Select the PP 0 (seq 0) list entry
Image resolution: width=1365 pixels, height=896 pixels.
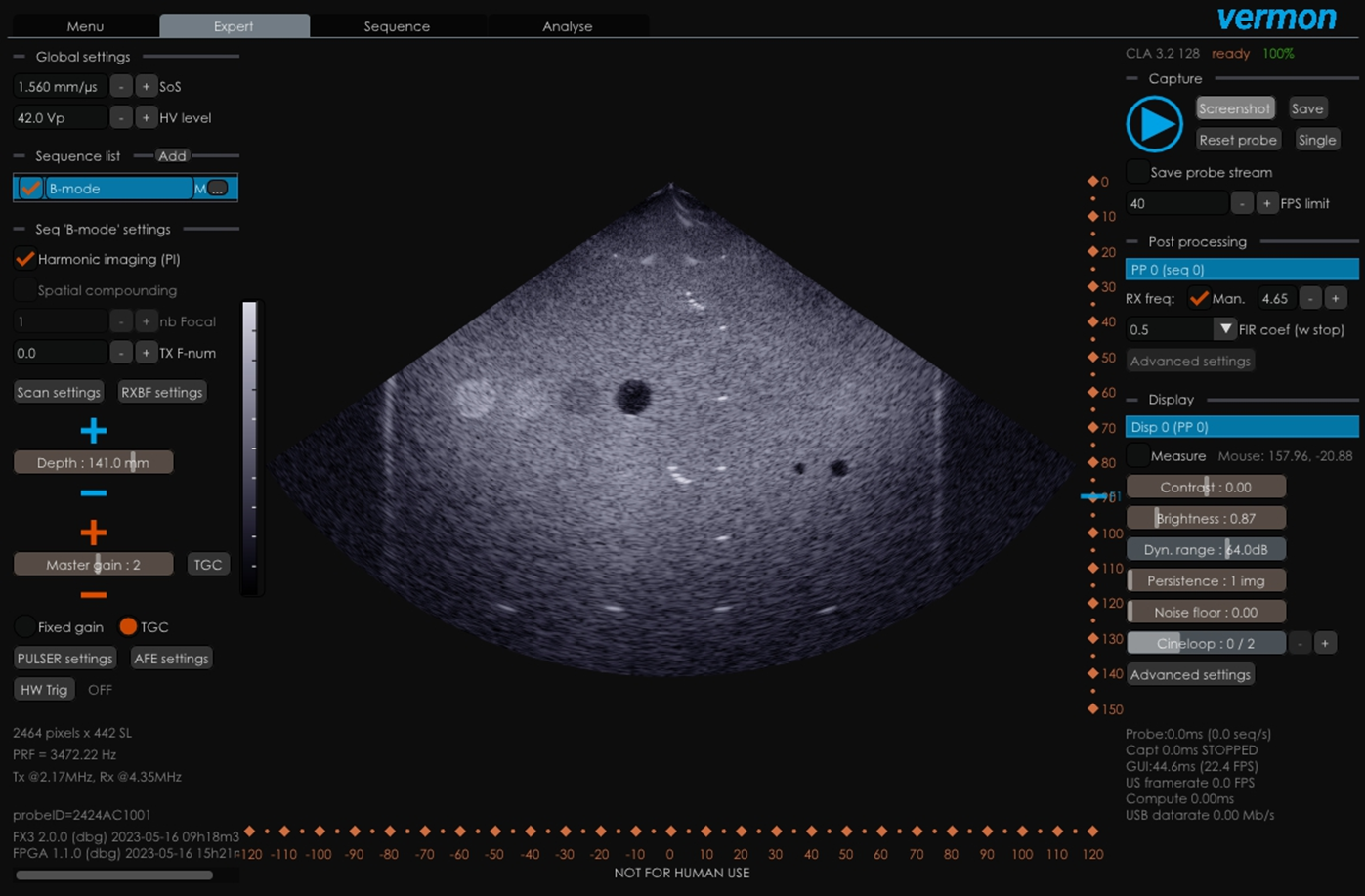(1241, 269)
